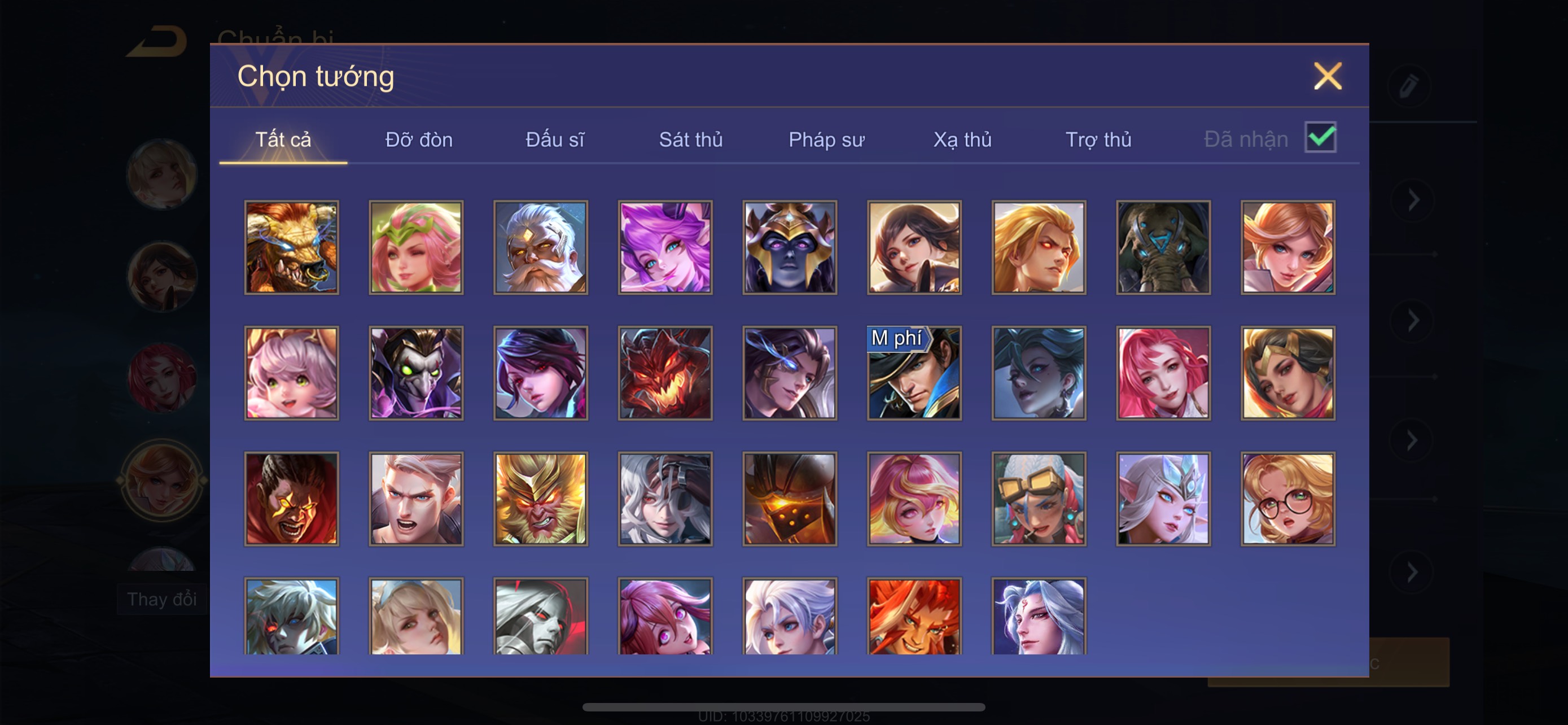Close the 'Chọn tướng' dialog
Viewport: 1568px width, 725px height.
[x=1328, y=76]
